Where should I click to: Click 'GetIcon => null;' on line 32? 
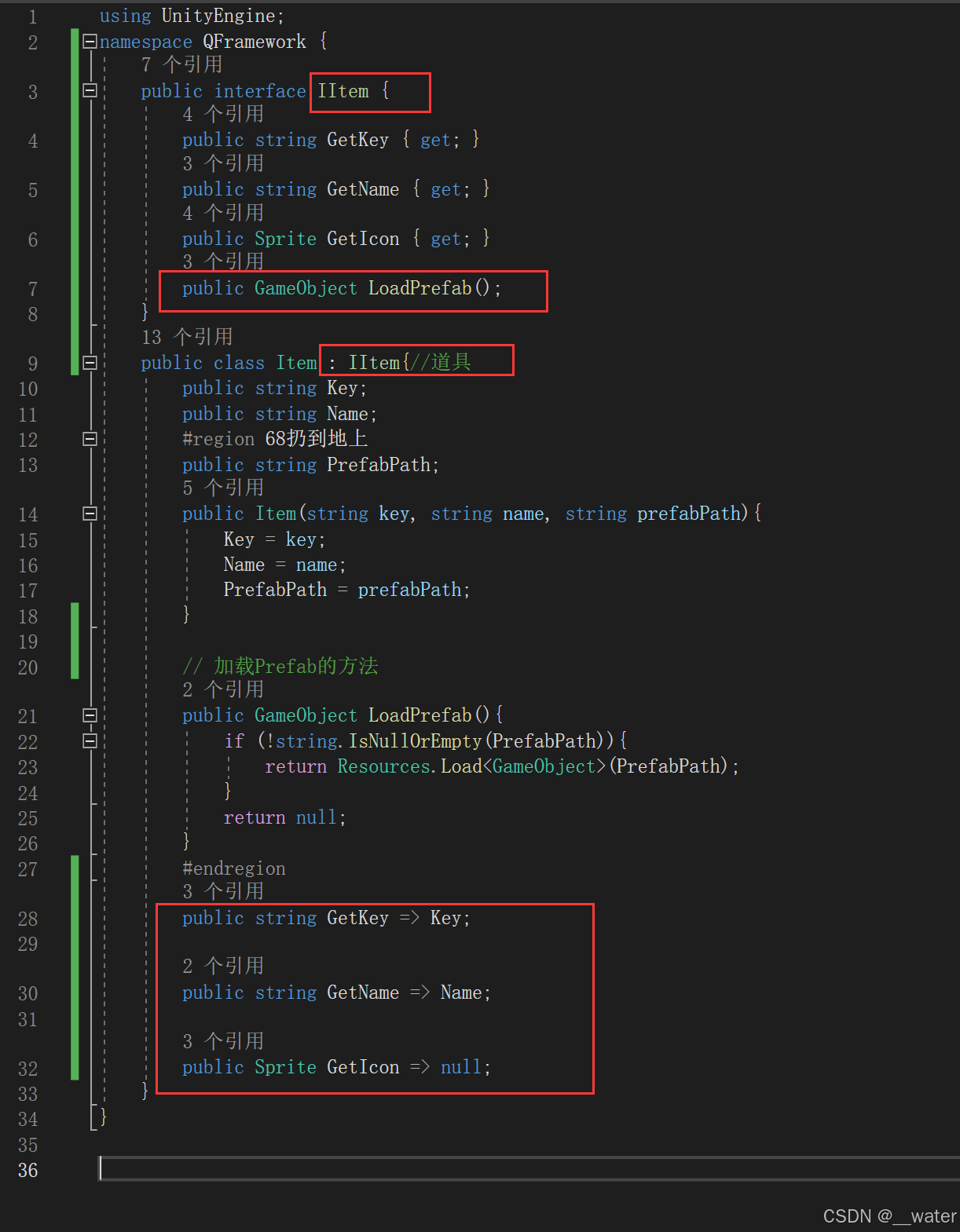tap(409, 1067)
